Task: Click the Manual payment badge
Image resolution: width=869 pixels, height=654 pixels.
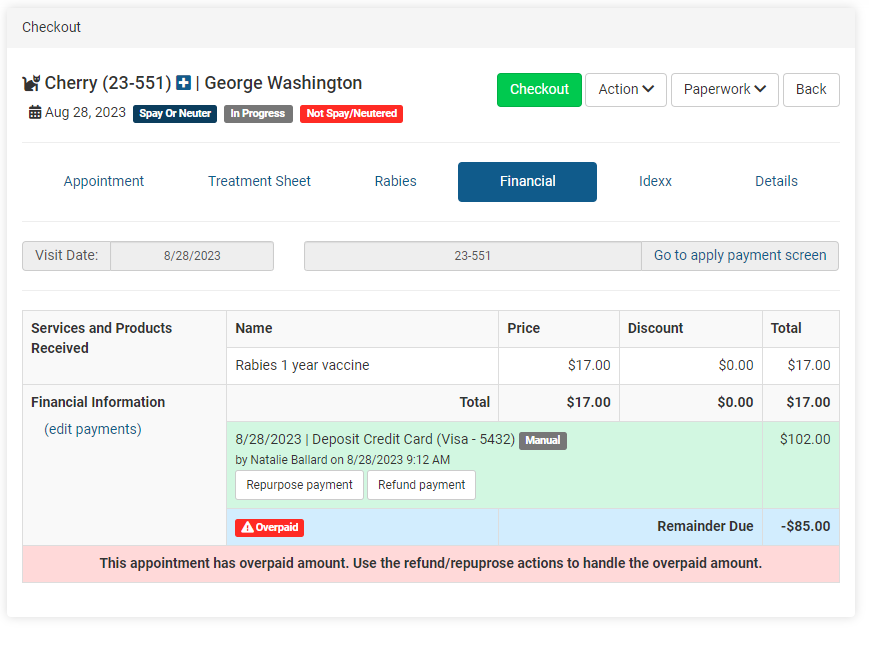Action: (542, 440)
